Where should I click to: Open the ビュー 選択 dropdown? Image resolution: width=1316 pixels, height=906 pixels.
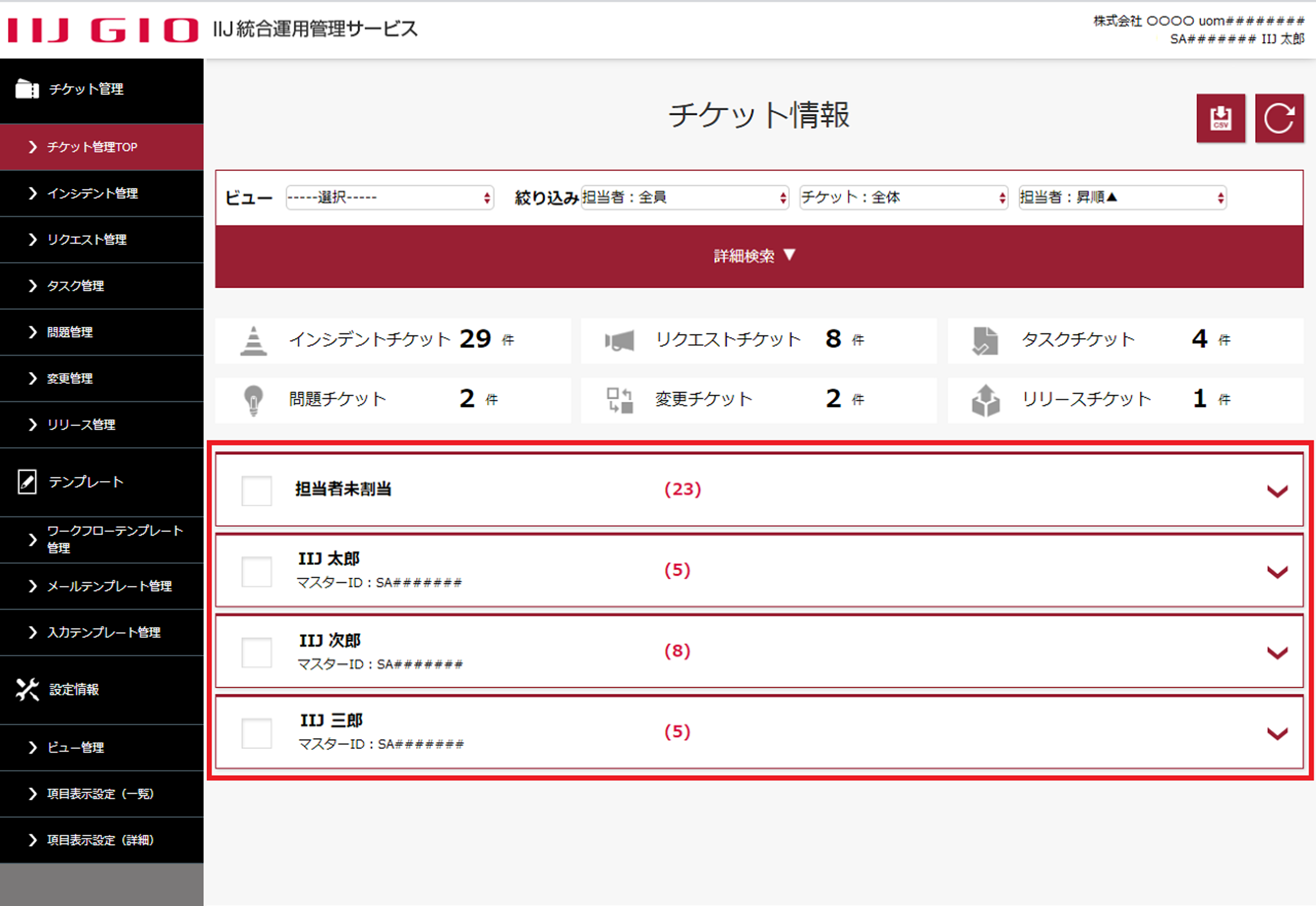click(389, 197)
